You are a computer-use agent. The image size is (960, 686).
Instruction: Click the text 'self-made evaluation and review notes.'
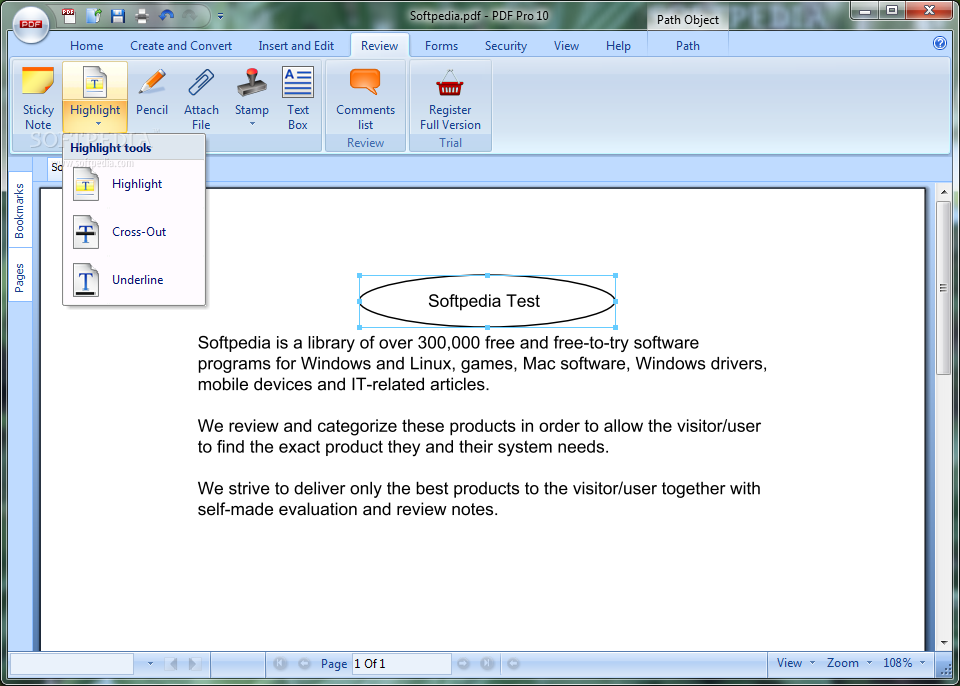(348, 510)
